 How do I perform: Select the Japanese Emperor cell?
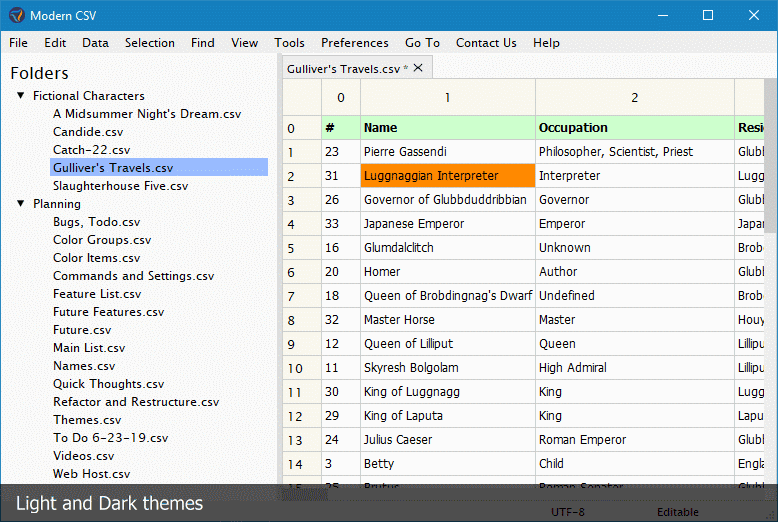(x=448, y=224)
